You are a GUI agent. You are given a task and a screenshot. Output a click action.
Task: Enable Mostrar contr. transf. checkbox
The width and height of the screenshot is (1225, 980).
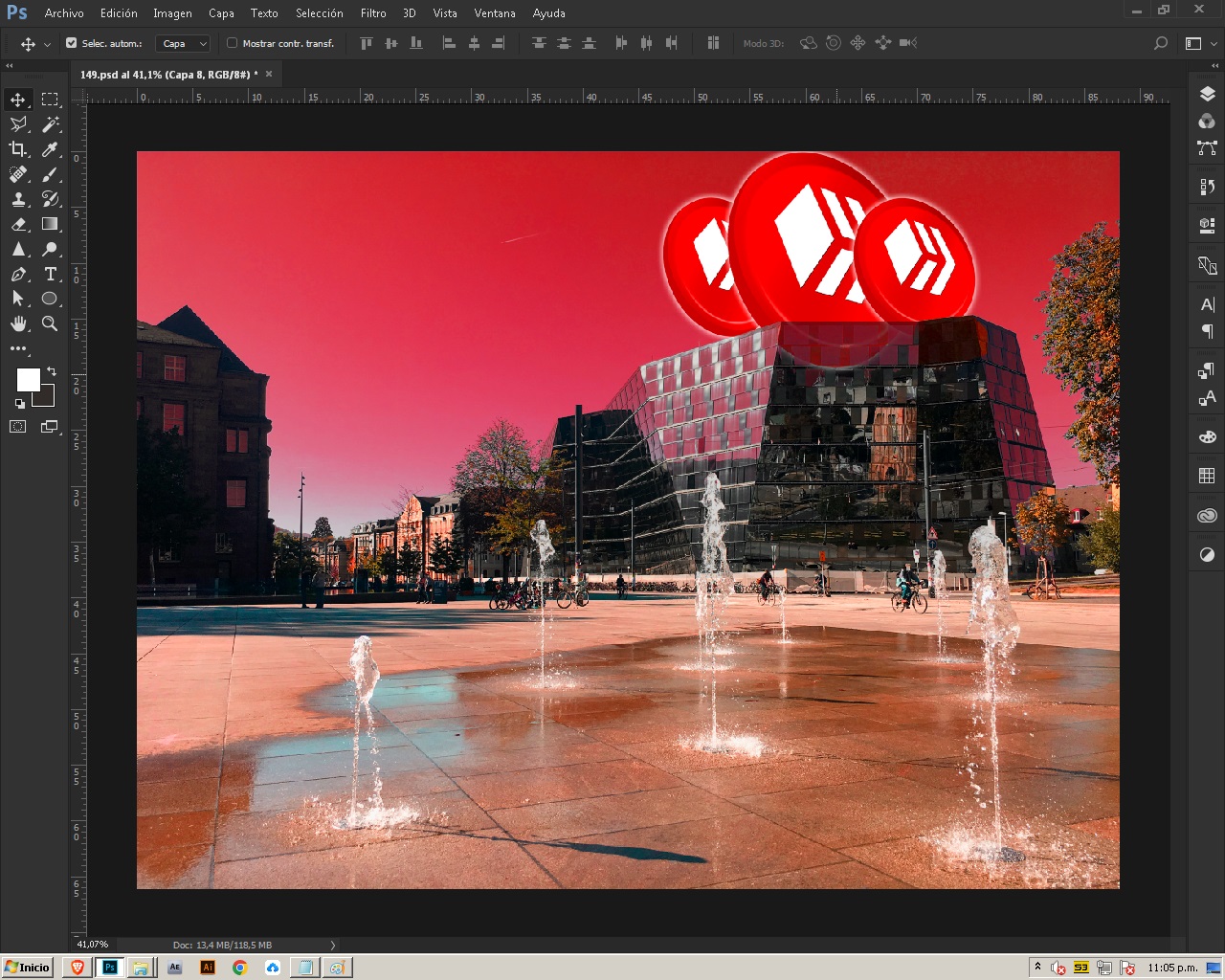tap(232, 43)
